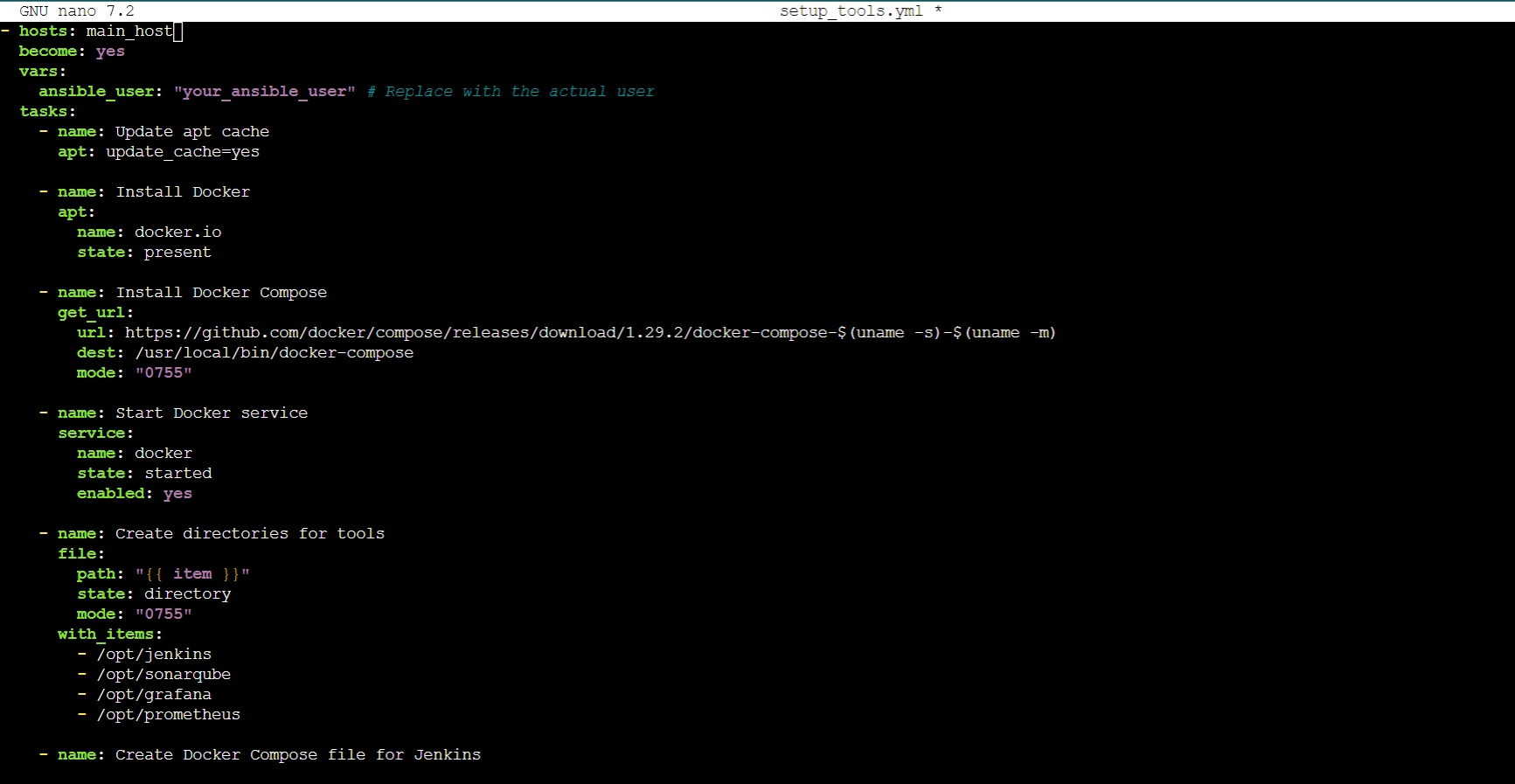1515x784 pixels.
Task: Click the path "{{ item }}" line
Action: pos(163,574)
